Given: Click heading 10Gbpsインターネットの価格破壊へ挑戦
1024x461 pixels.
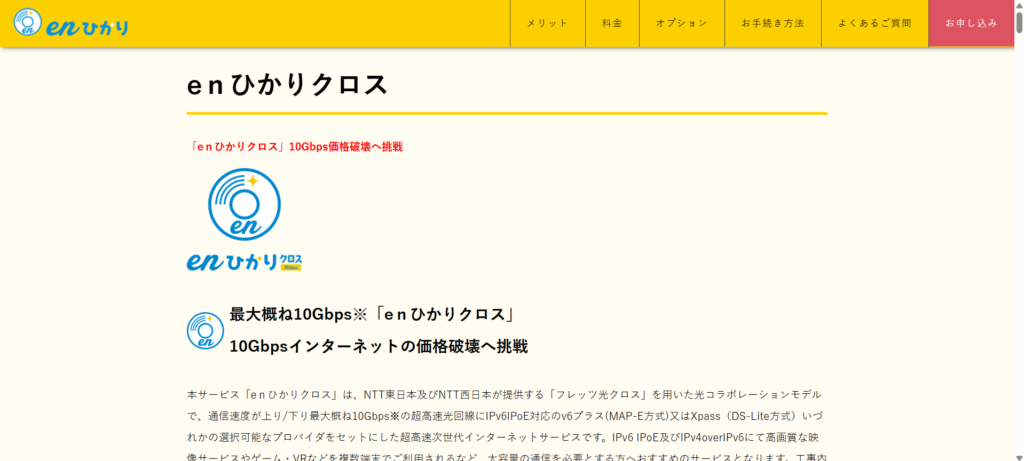Looking at the screenshot, I should 378,347.
